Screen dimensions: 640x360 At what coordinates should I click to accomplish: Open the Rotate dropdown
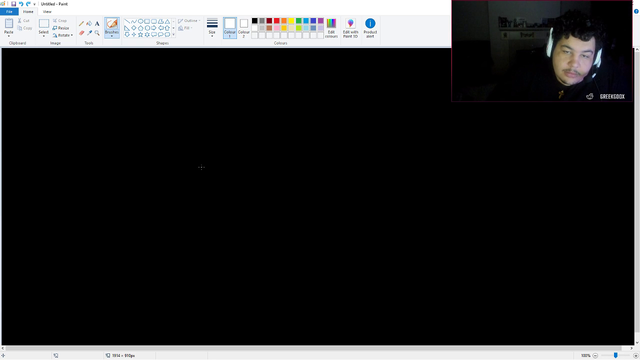(63, 35)
